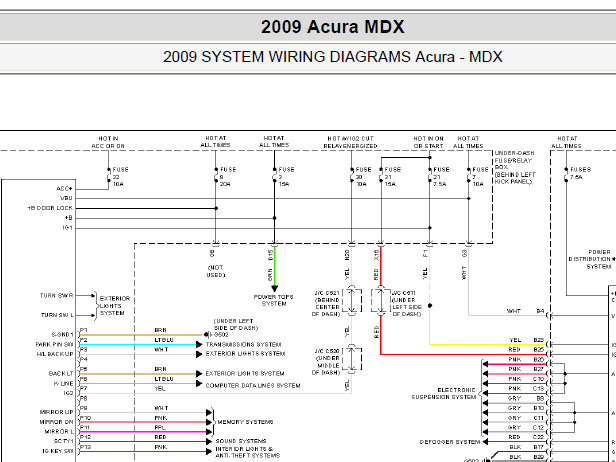This screenshot has width=616, height=462.
Task: Click the "POWER TOPS SYSTEM" reference
Action: 273,300
